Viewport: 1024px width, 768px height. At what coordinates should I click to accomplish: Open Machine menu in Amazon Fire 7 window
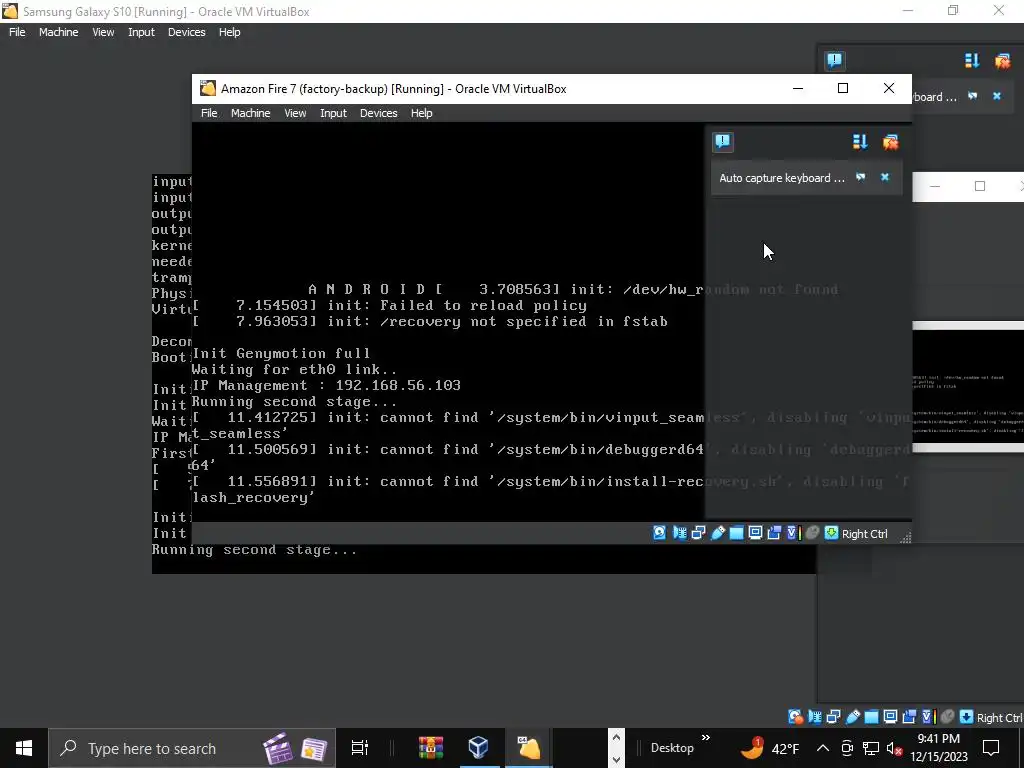(250, 113)
